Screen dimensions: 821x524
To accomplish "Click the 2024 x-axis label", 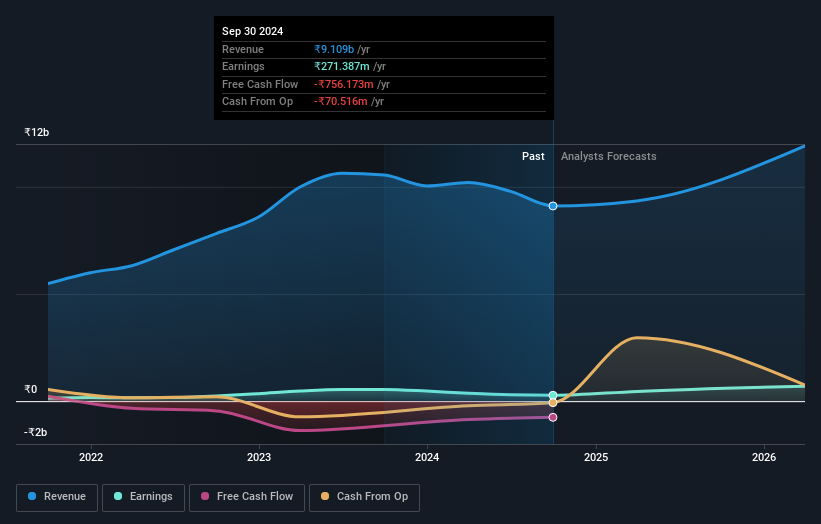I will tap(427, 457).
